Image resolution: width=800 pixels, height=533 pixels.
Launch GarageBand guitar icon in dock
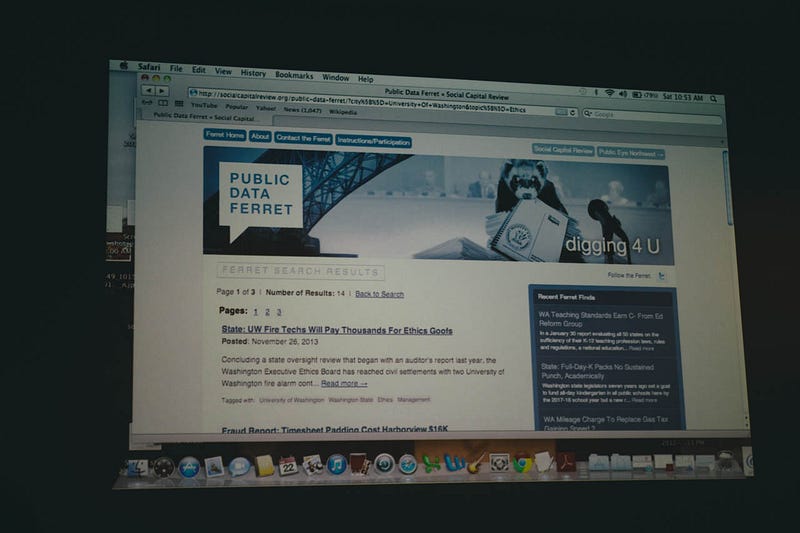click(x=477, y=463)
